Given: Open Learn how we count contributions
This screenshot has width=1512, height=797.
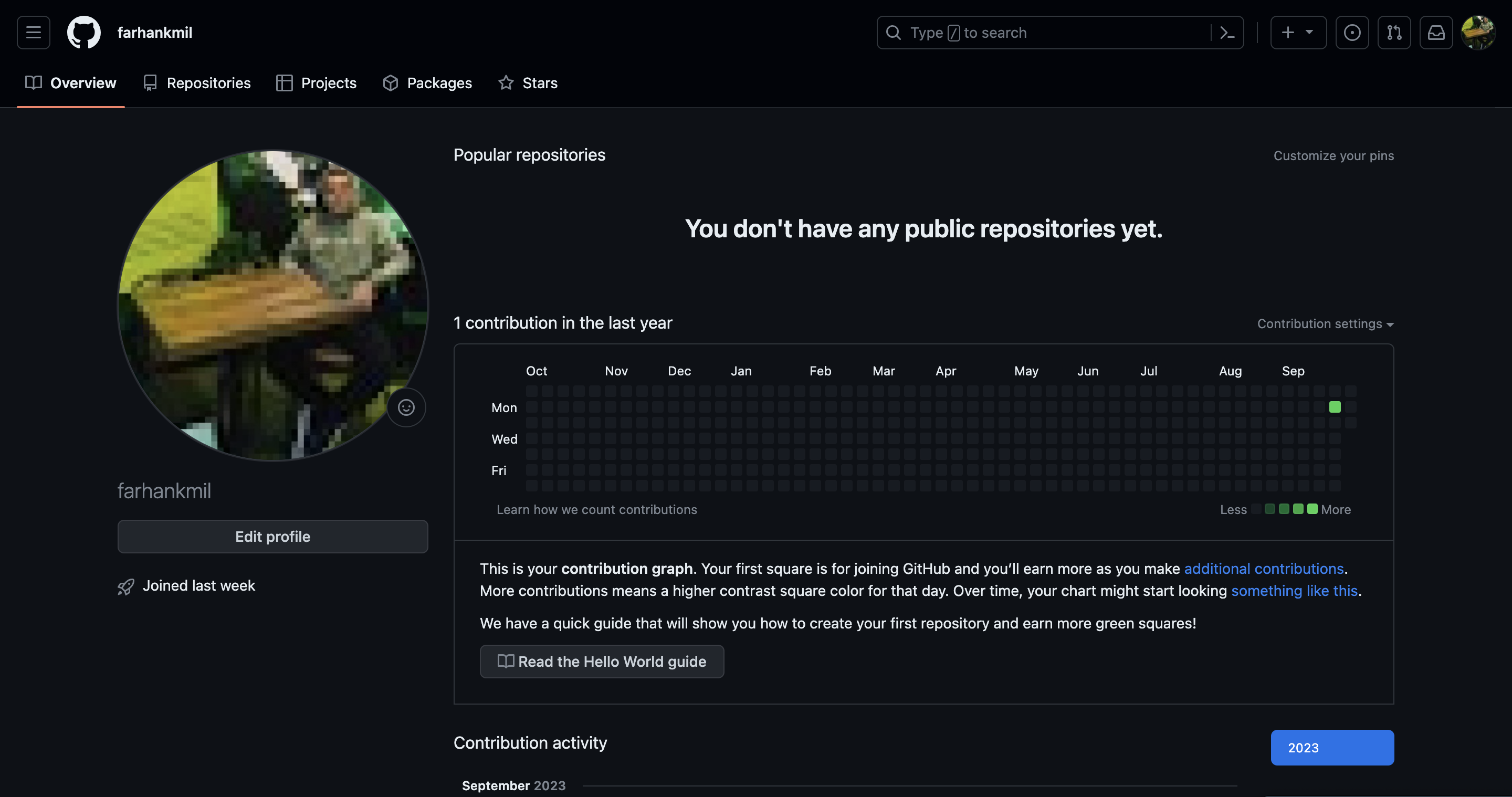Looking at the screenshot, I should click(596, 509).
